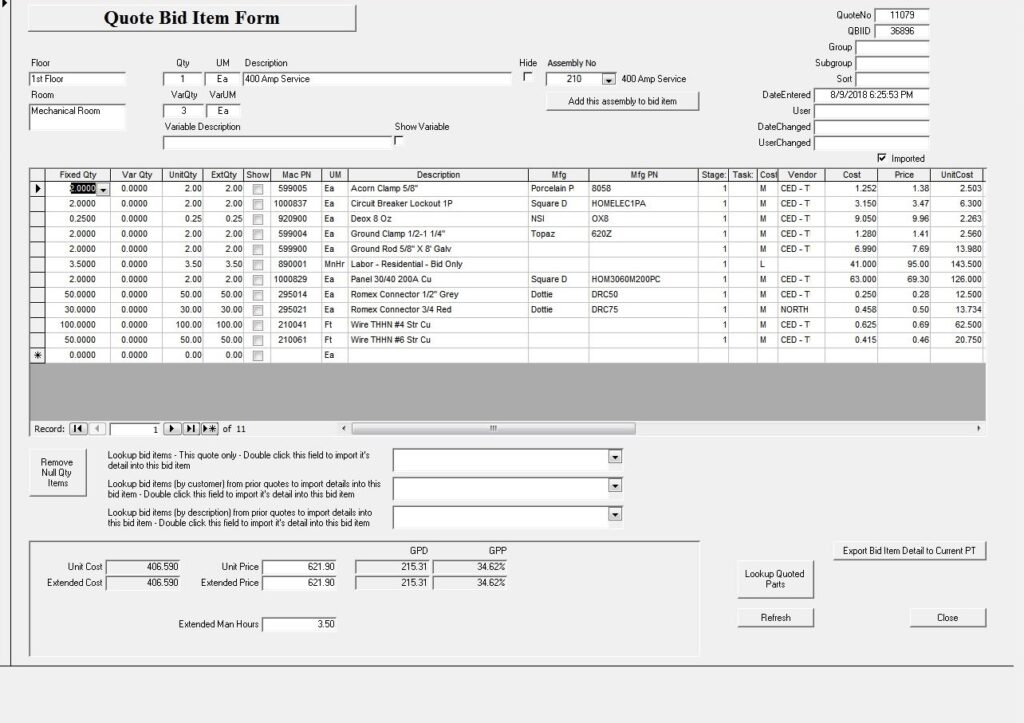Click the new-row asterisk selector

(x=38, y=355)
